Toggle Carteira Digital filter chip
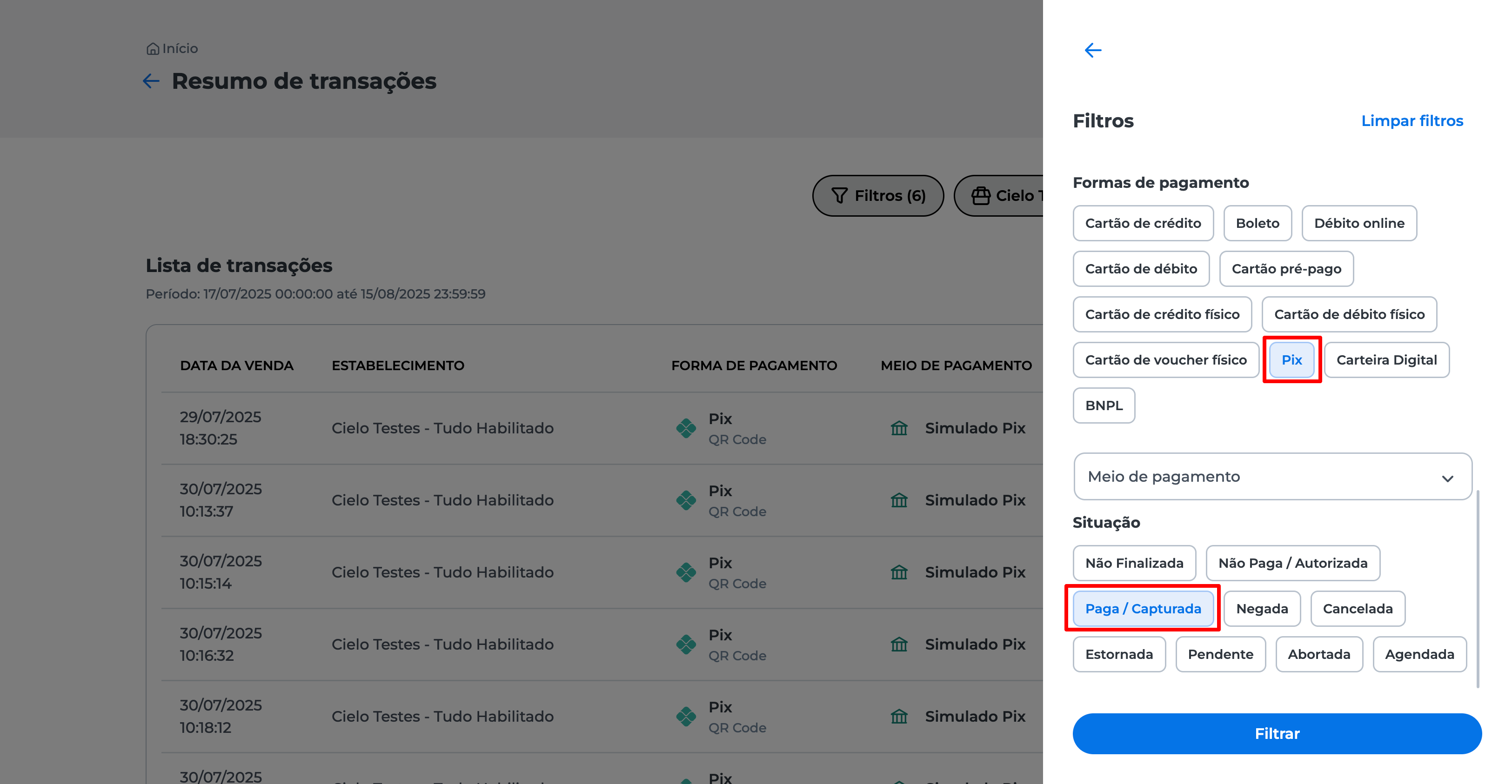Image resolution: width=1512 pixels, height=784 pixels. (1386, 360)
